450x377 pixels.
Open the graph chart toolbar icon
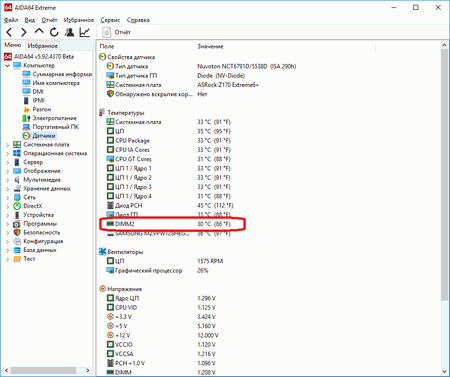(x=84, y=32)
